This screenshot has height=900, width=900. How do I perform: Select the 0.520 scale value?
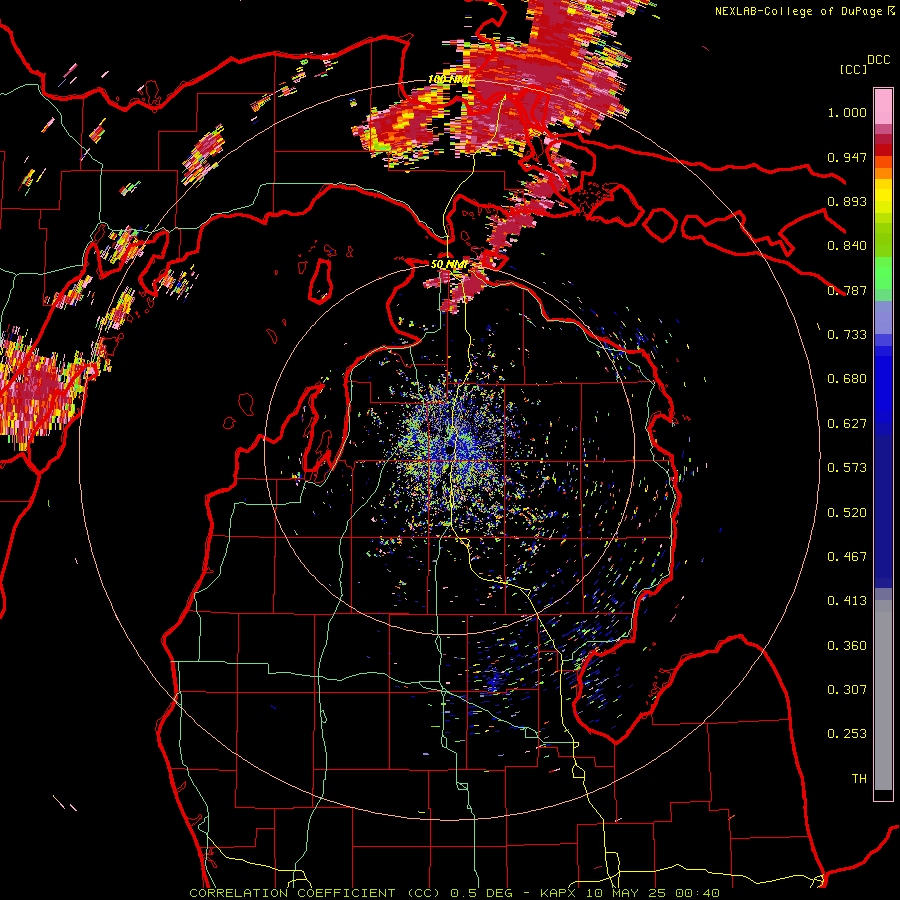(x=847, y=513)
